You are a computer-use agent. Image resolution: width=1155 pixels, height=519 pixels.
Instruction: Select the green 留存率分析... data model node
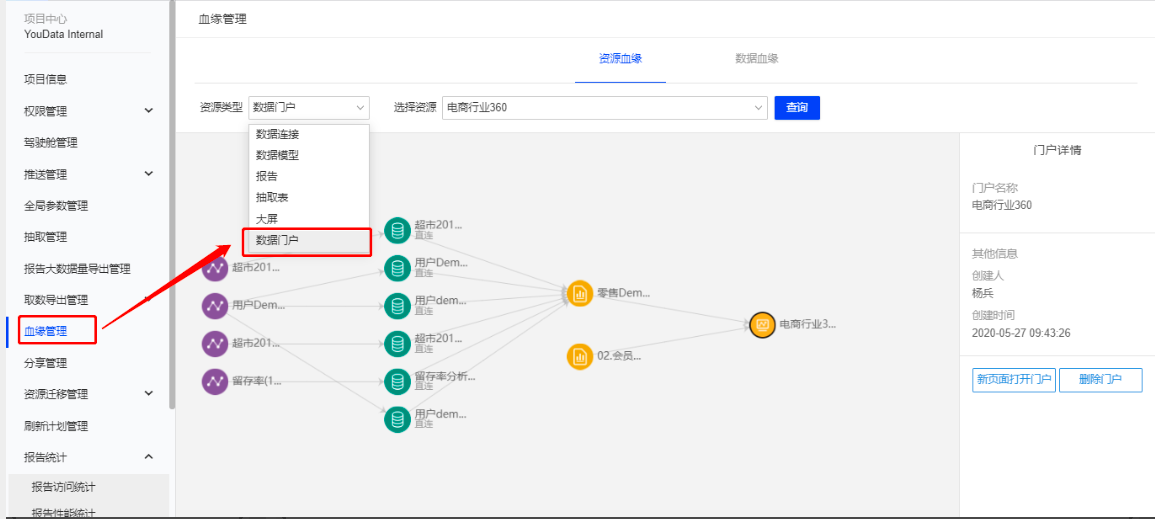tap(397, 381)
